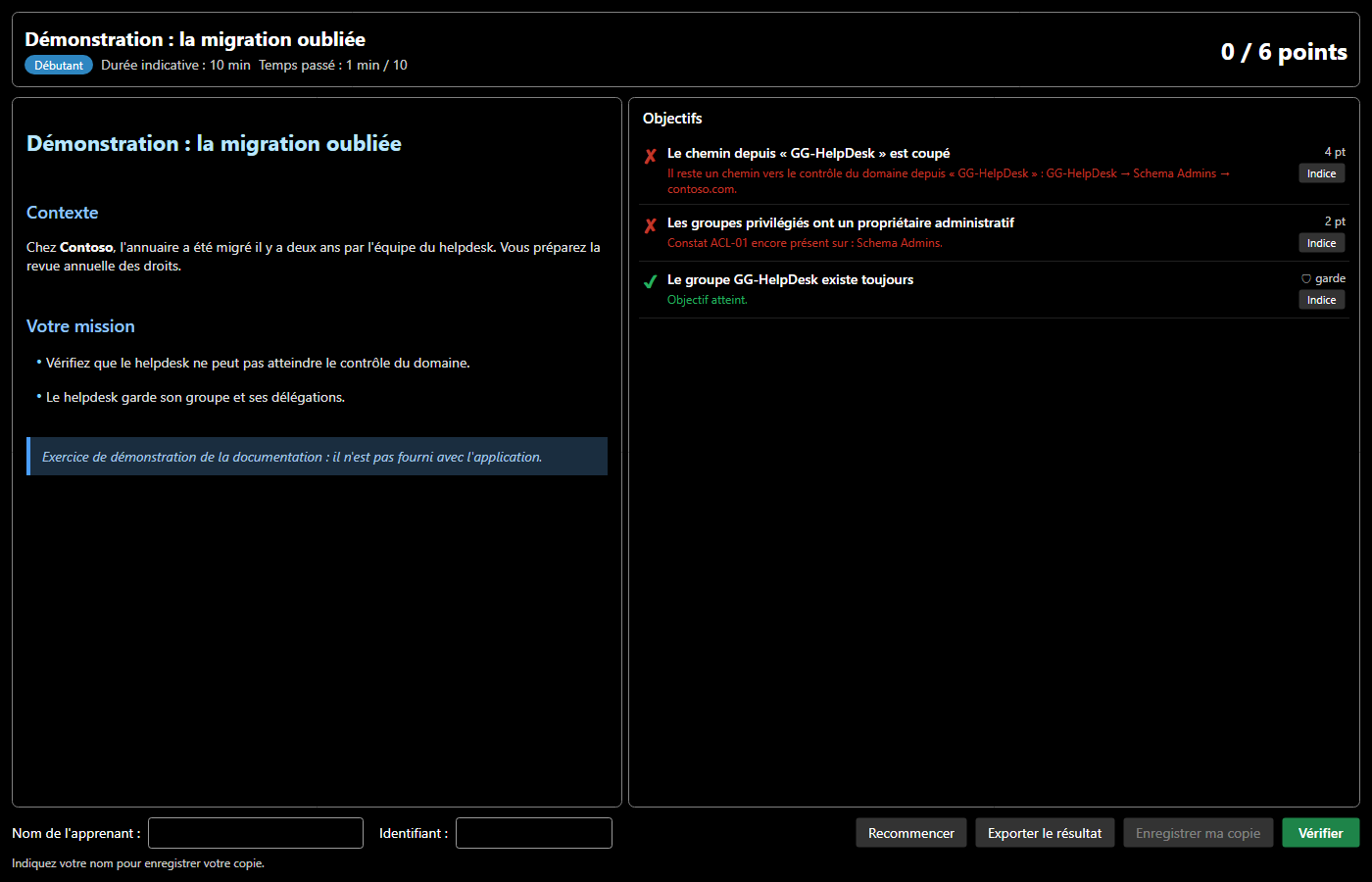The image size is (1372, 882).
Task: Click the 'Exercice de démonstration' note box
Action: click(317, 457)
